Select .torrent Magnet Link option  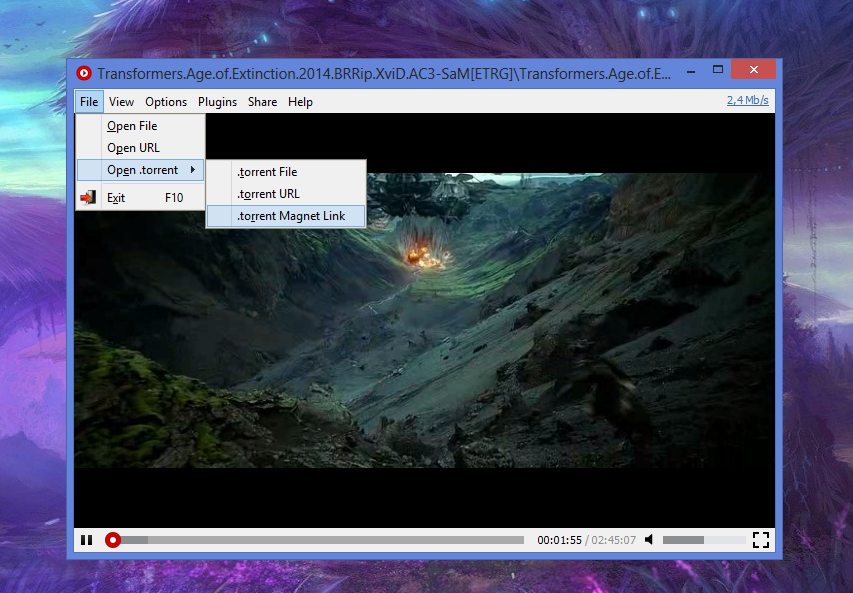point(286,216)
